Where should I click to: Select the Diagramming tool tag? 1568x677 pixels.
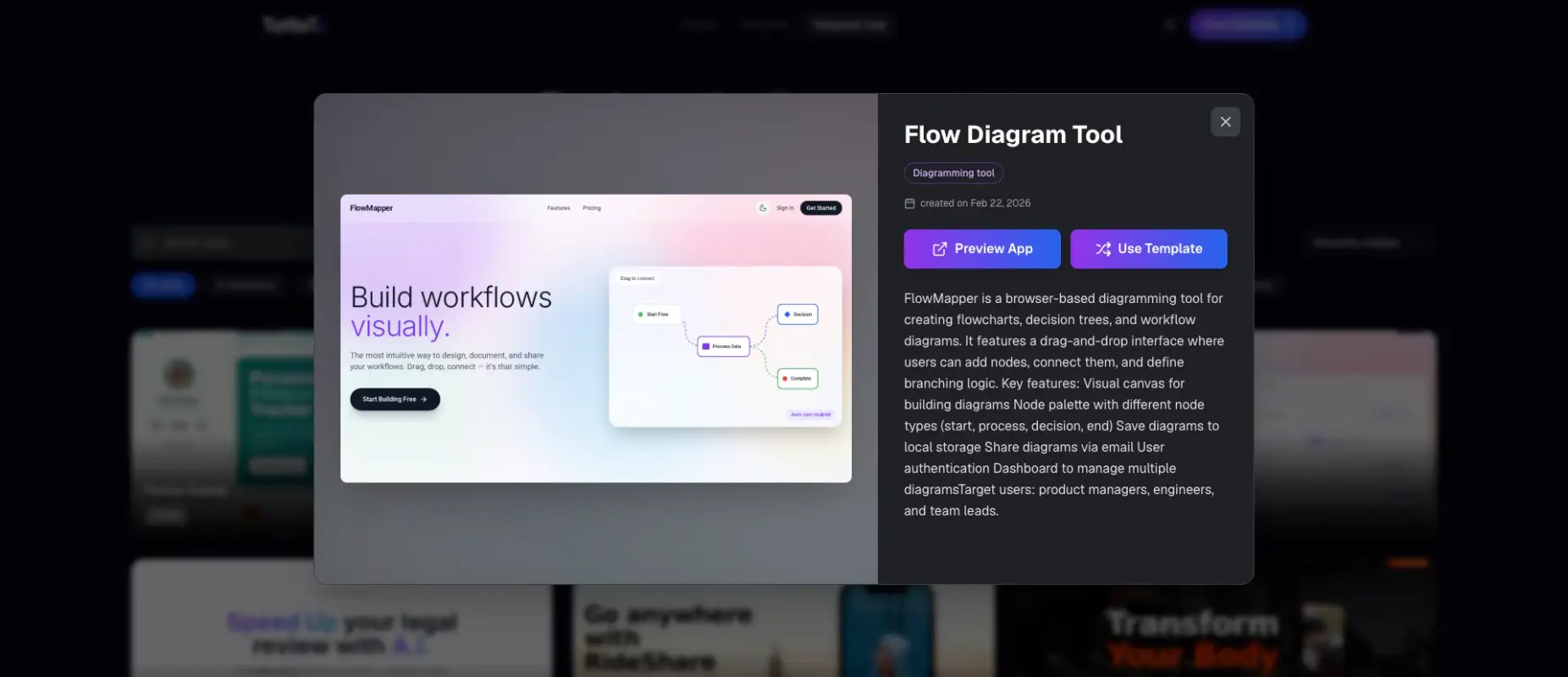click(x=953, y=173)
